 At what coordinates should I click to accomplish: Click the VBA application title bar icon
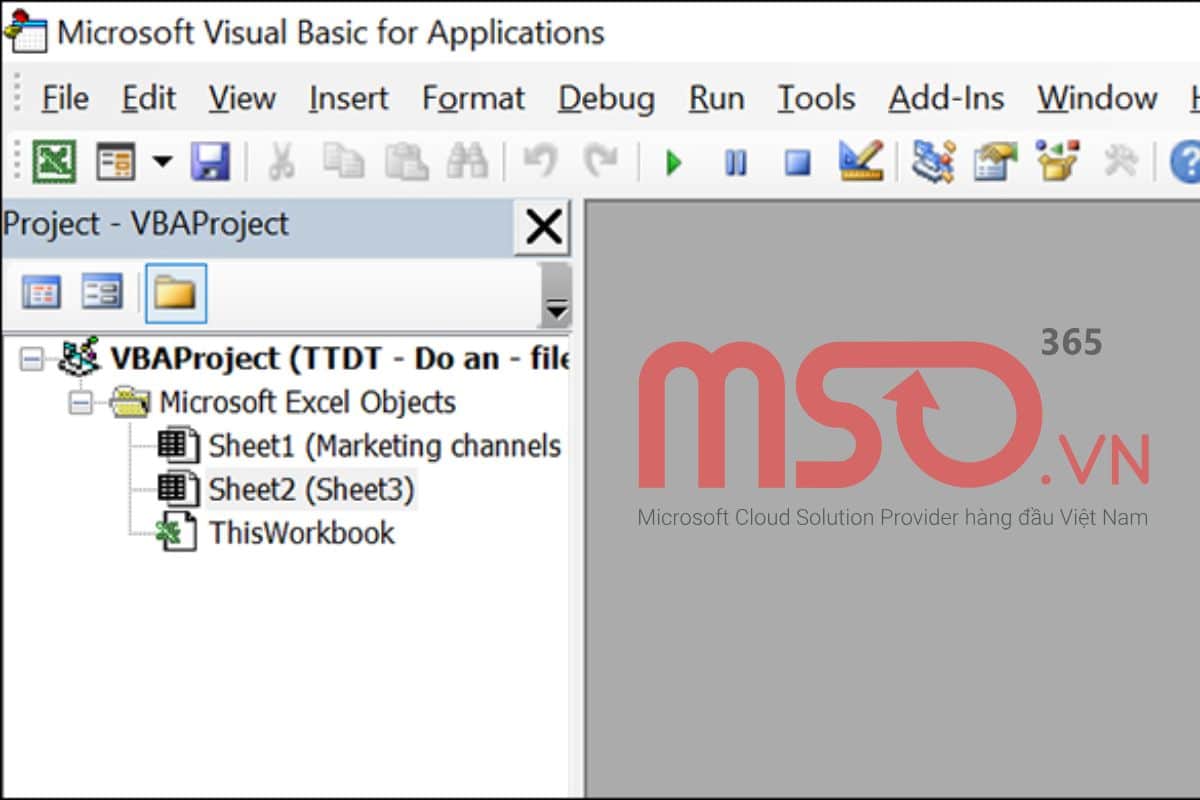25,31
